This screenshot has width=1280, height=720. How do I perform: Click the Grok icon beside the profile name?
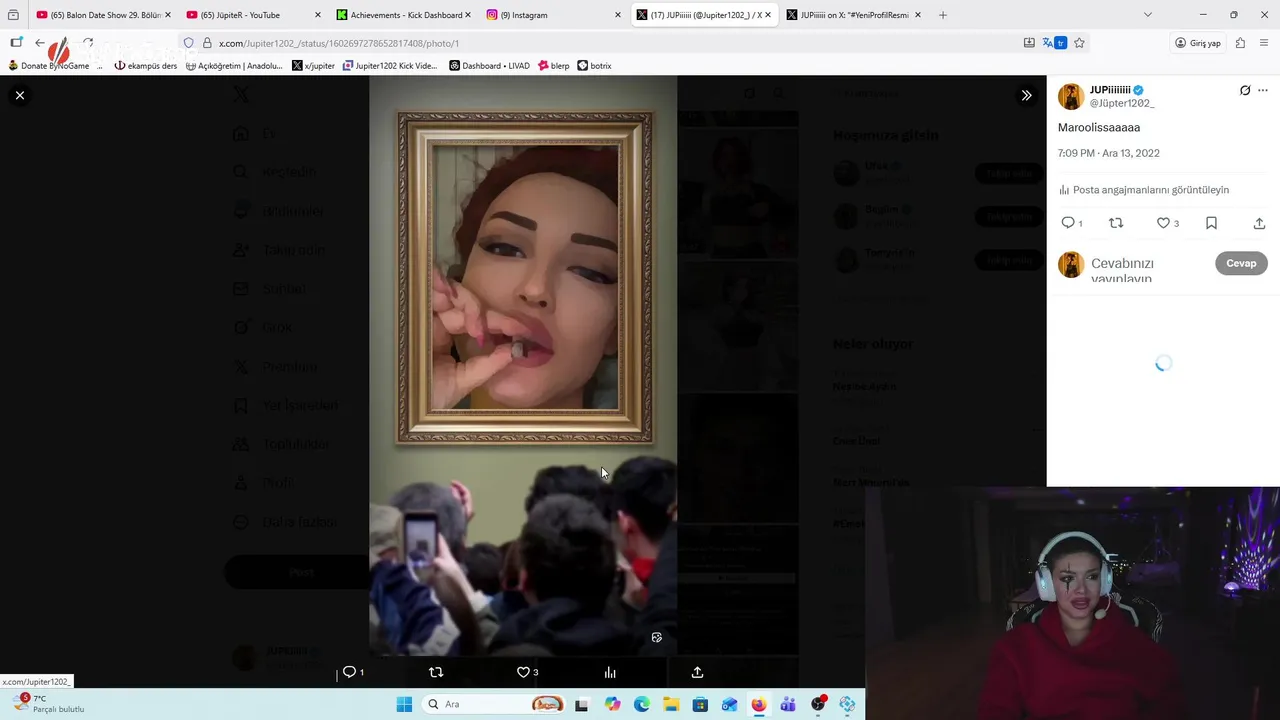click(1245, 90)
